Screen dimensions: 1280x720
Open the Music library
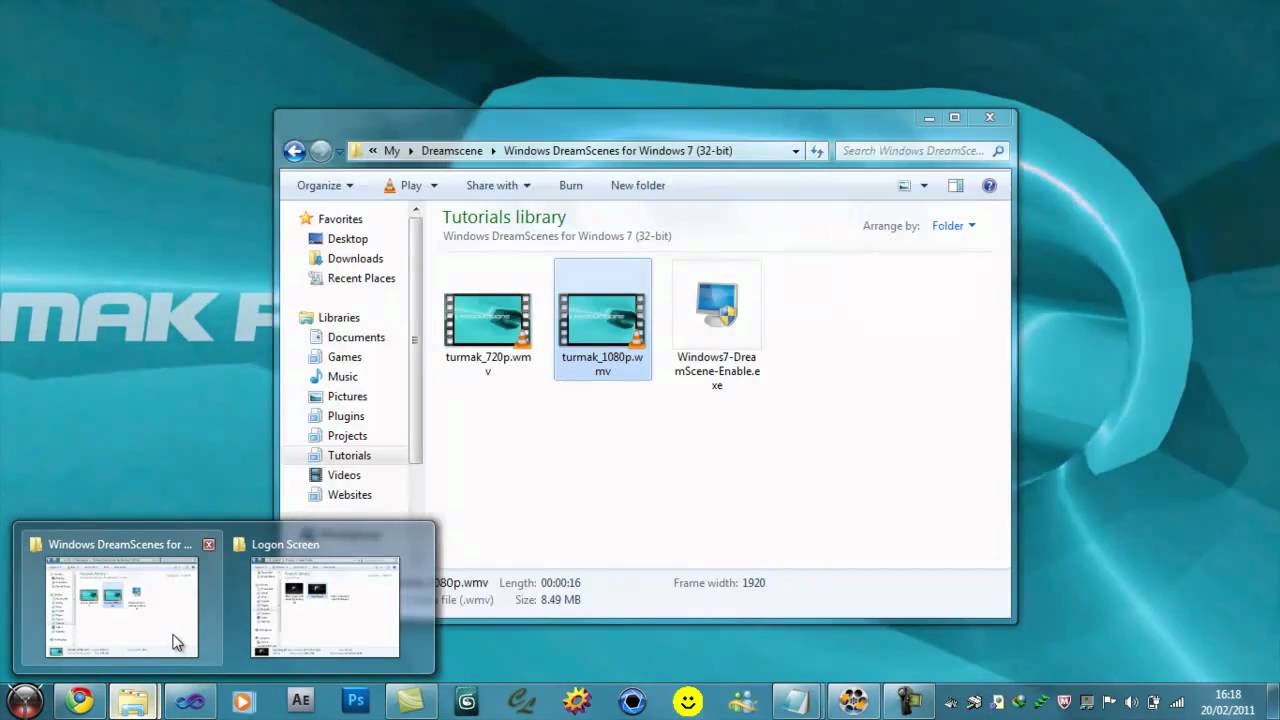point(342,377)
